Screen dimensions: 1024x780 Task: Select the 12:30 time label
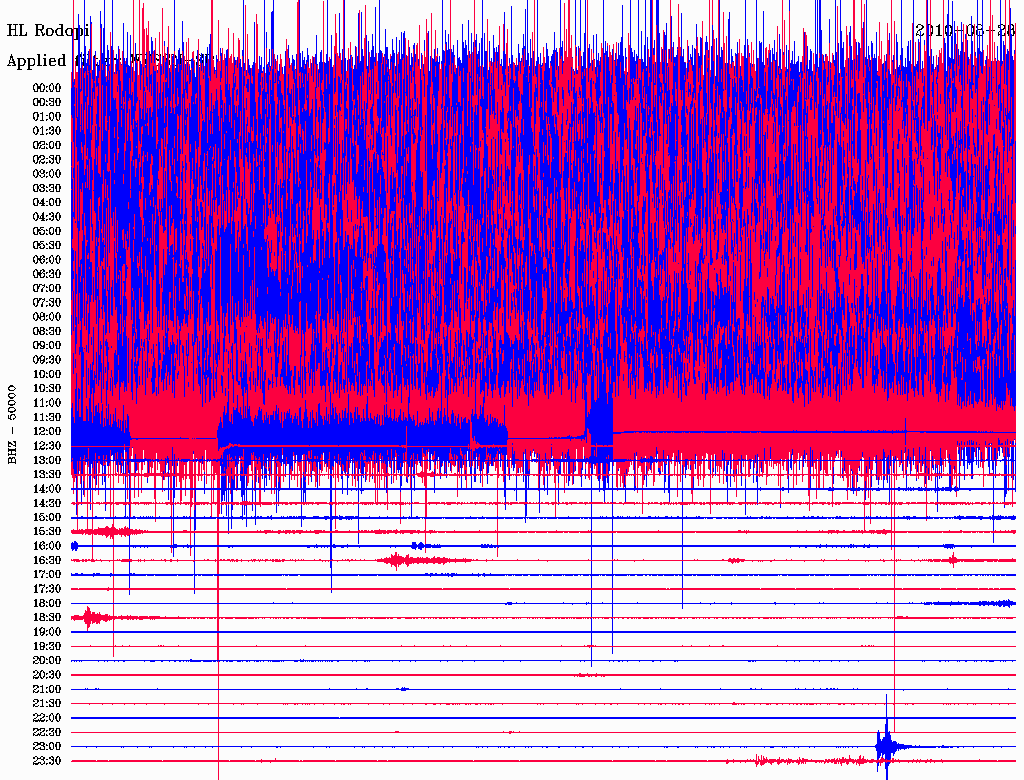47,446
